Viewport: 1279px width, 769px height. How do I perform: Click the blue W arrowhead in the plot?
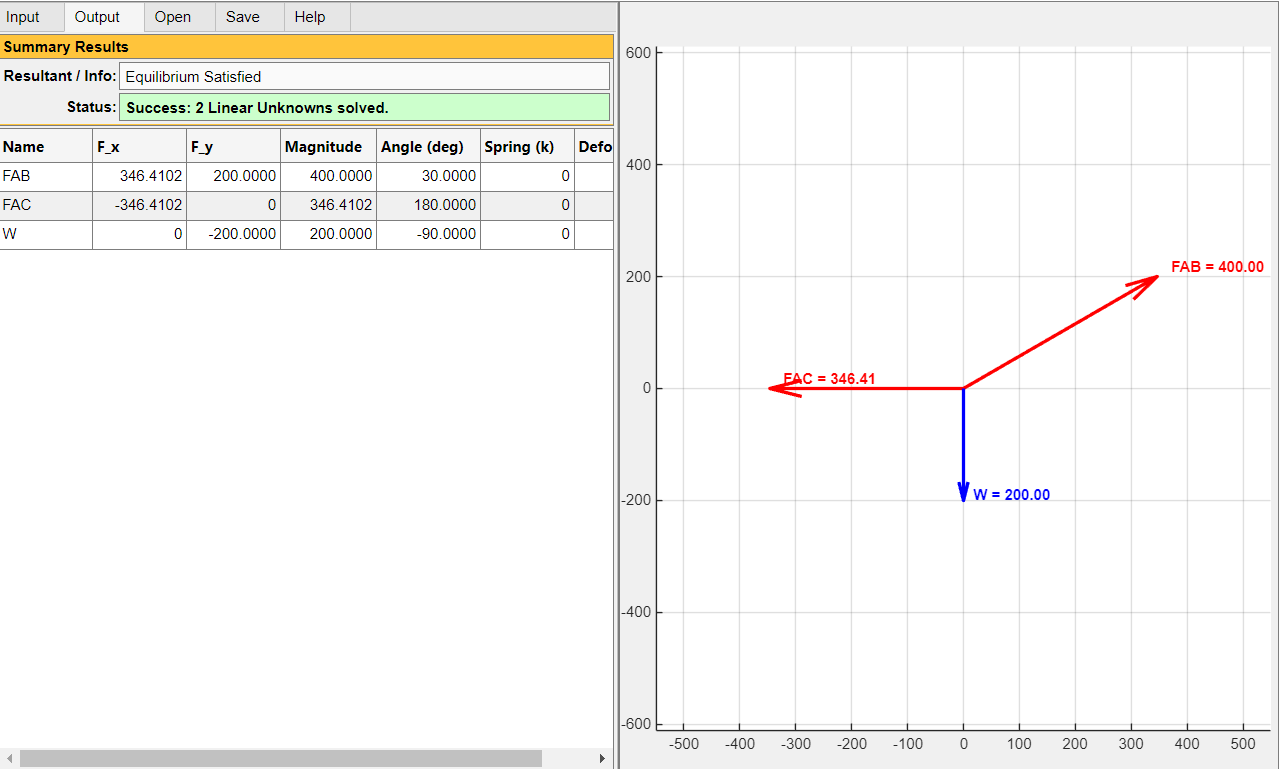point(963,491)
